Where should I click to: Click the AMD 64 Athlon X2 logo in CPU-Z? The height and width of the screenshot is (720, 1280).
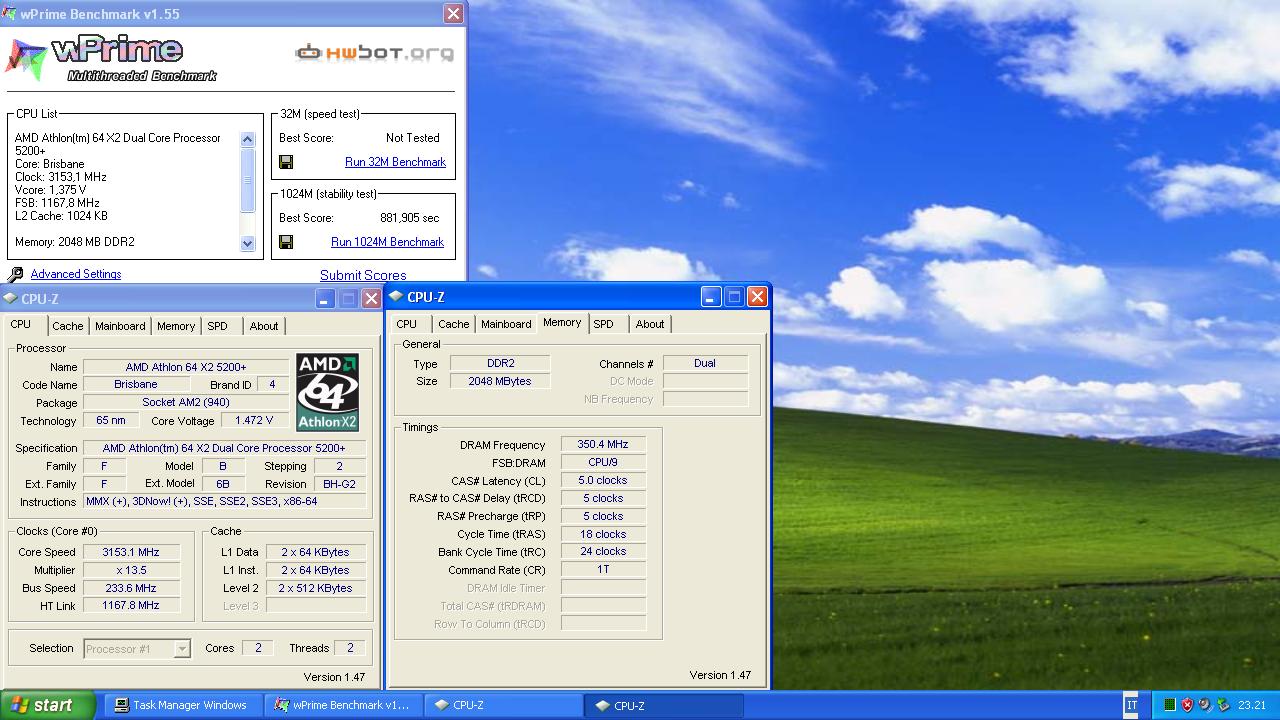click(x=327, y=392)
